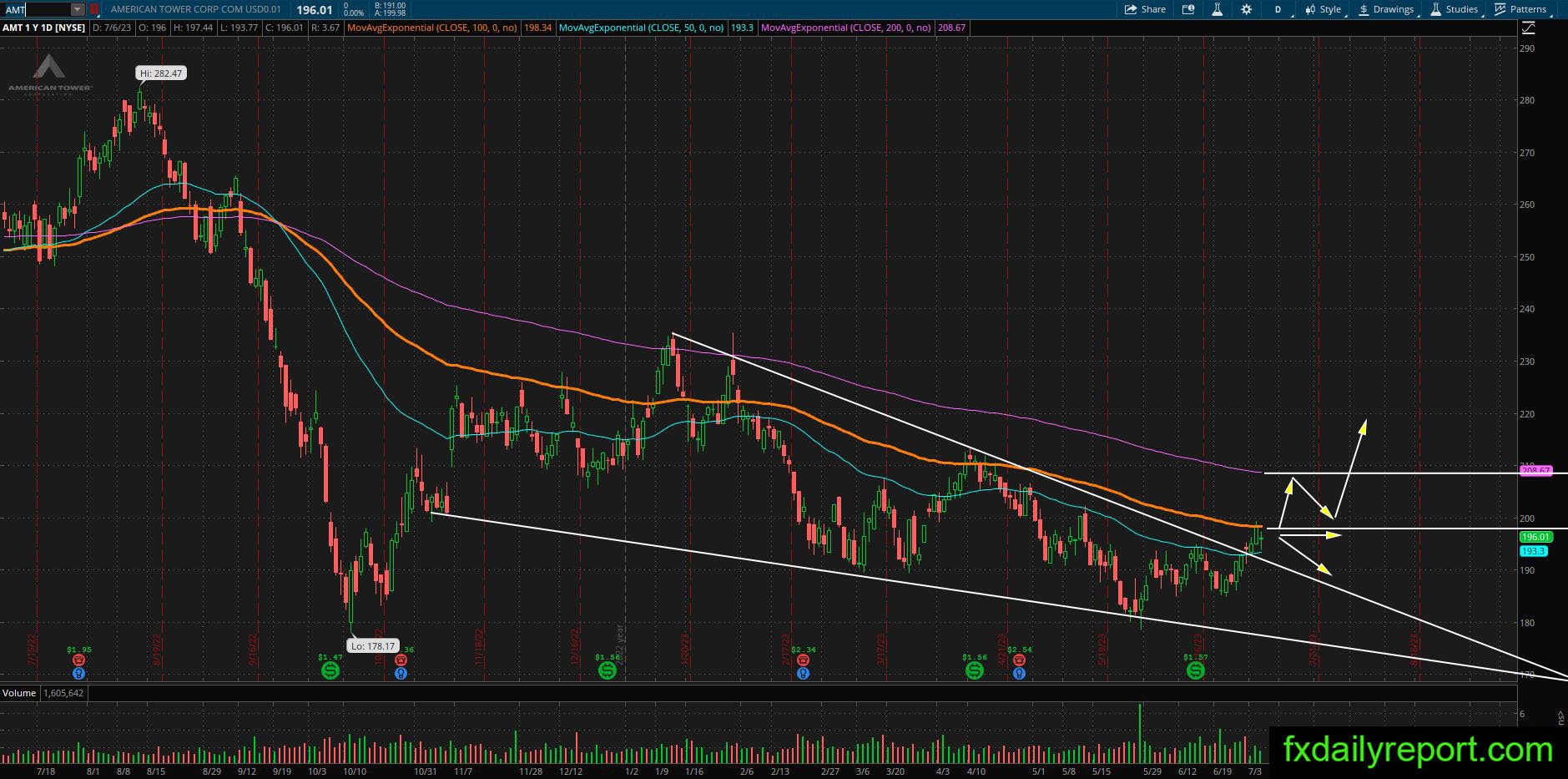Click the price axis scale icon
Screen dimensions: 1568x779
click(1528, 28)
